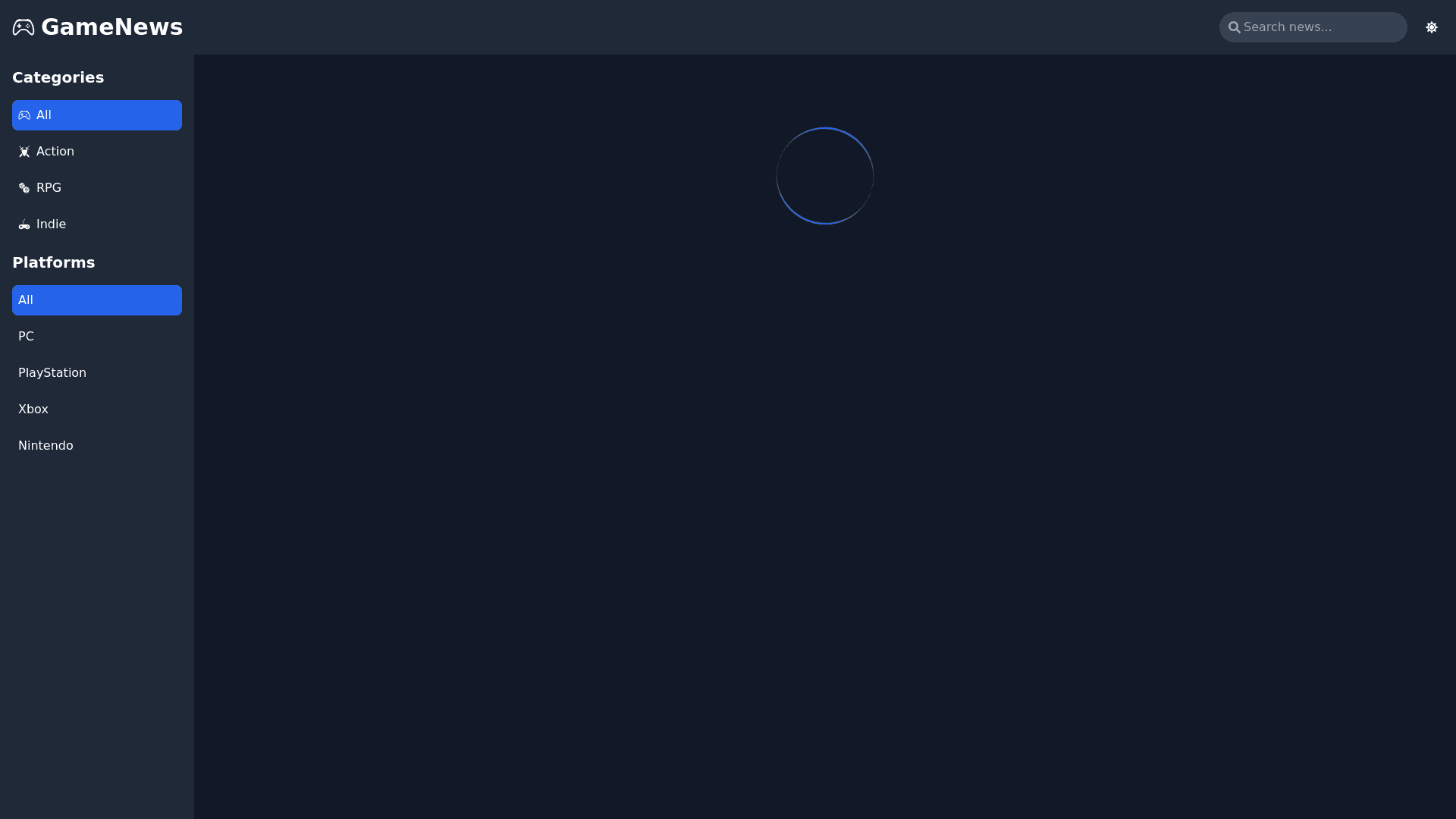Filter news by PlayStation platform
The height and width of the screenshot is (819, 1456).
point(97,373)
